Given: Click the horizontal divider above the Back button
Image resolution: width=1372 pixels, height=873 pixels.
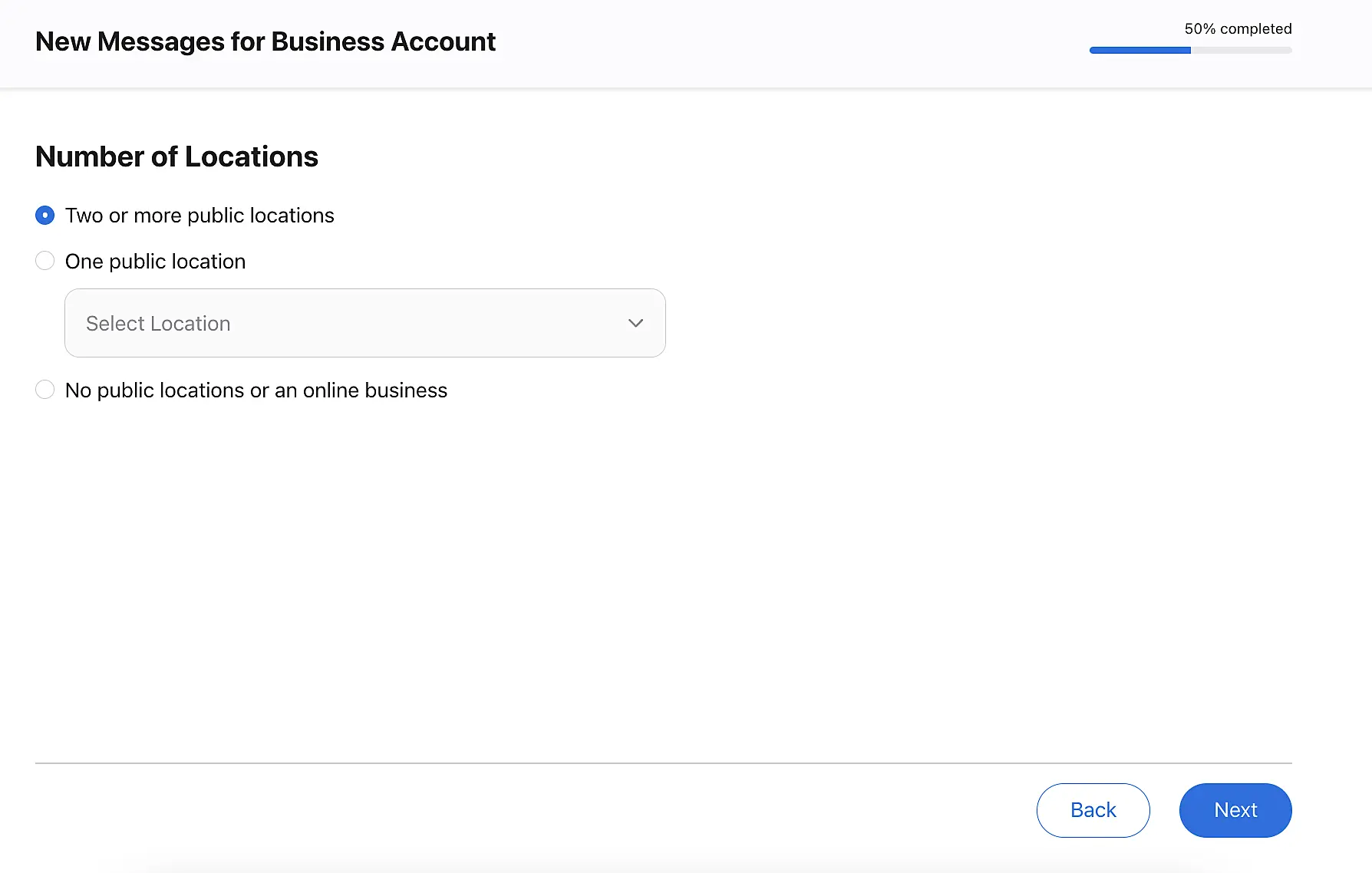Looking at the screenshot, I should 663,763.
